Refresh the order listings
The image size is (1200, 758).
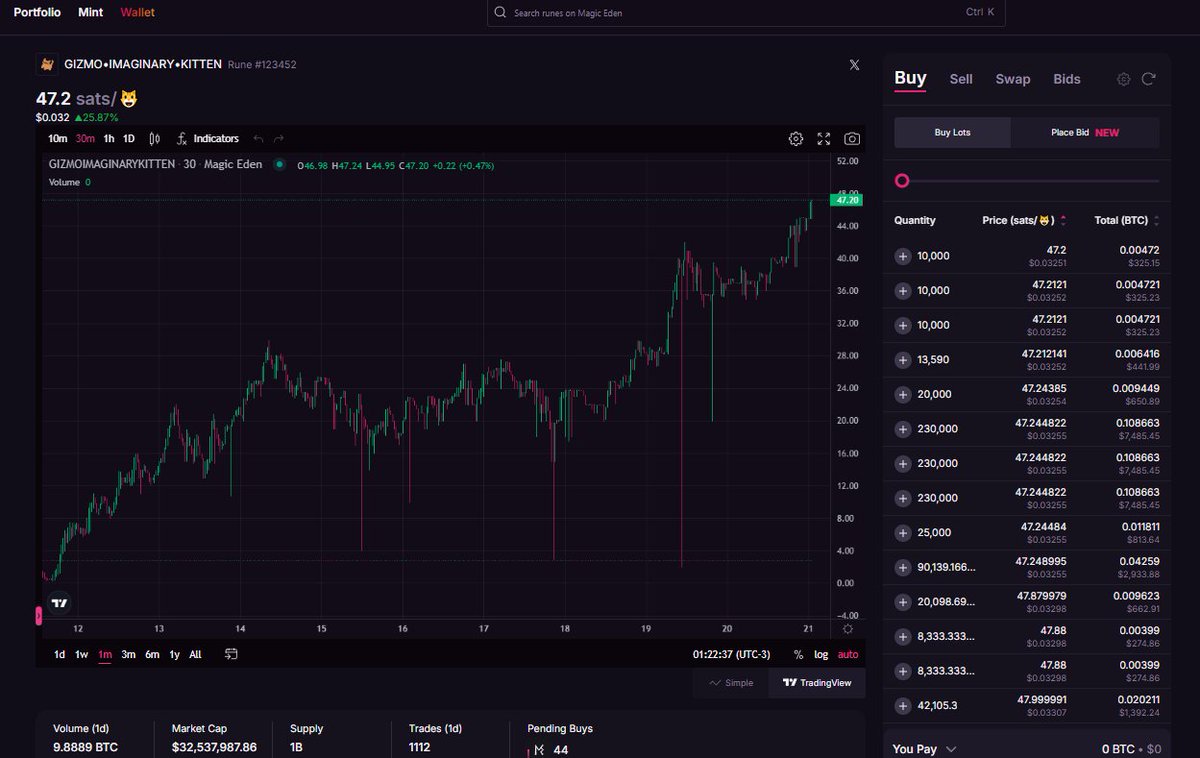click(x=1149, y=79)
